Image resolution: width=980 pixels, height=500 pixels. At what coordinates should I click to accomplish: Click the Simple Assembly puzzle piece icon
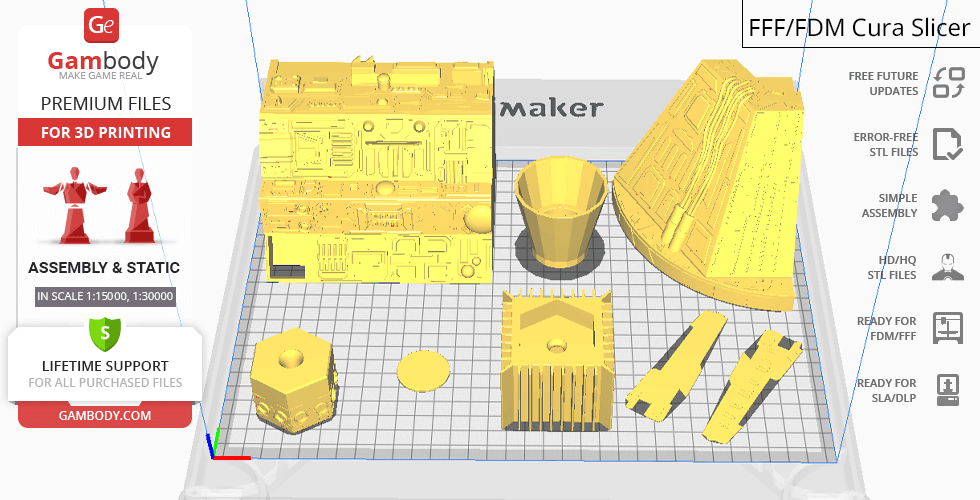pyautogui.click(x=947, y=205)
